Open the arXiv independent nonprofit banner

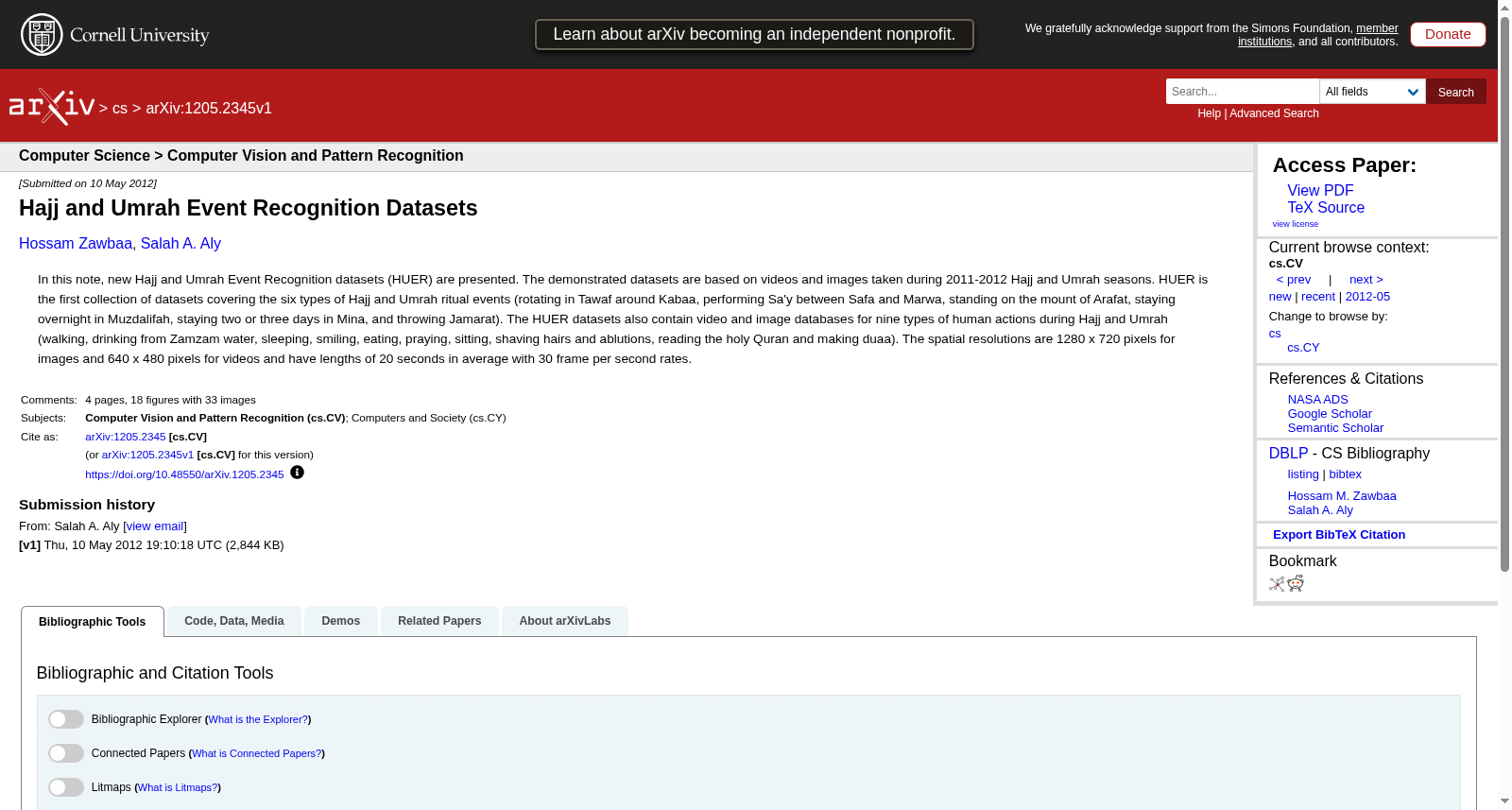click(754, 34)
